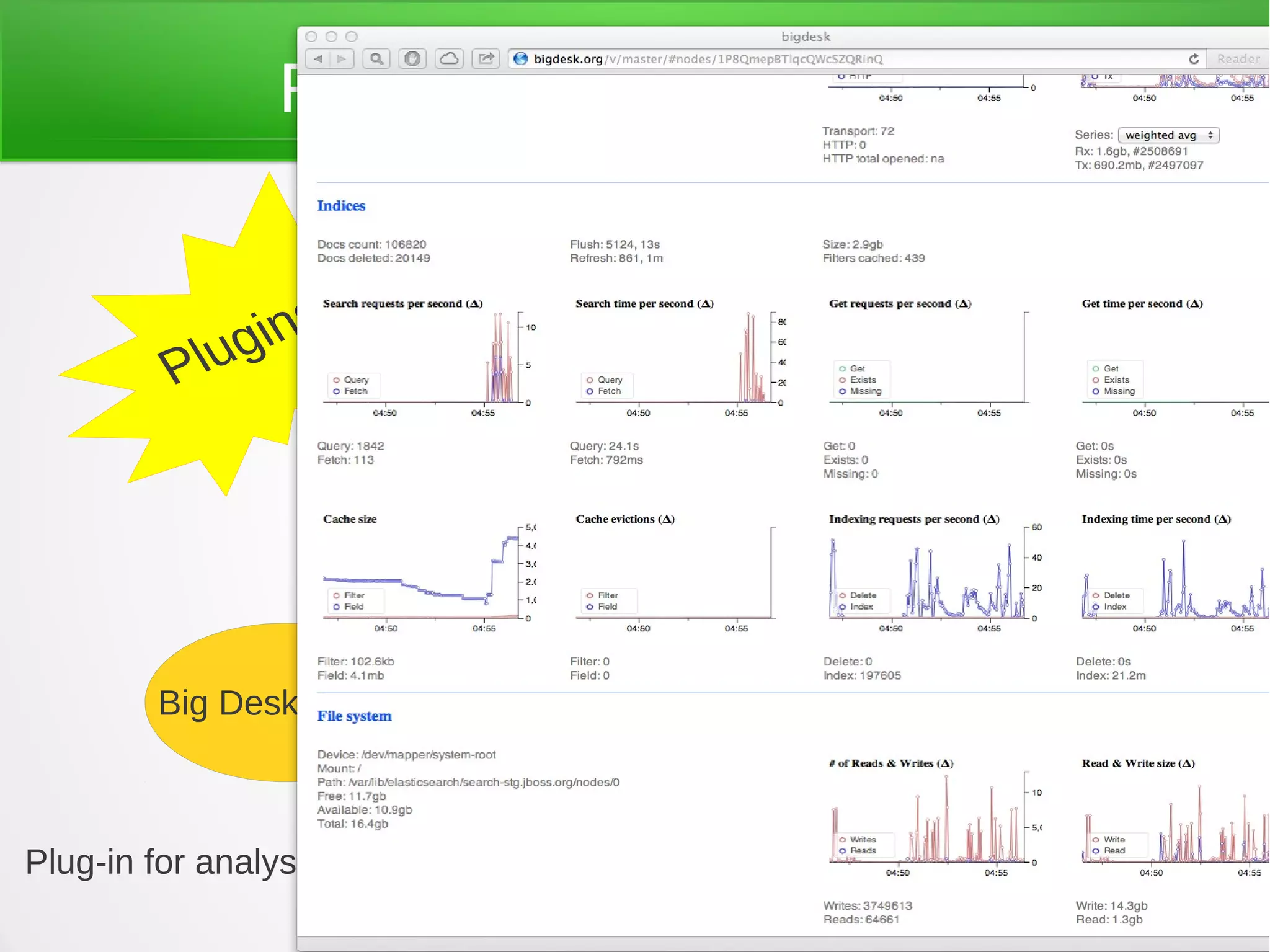1270x952 pixels.
Task: Click the Transport: 72 value
Action: (858, 131)
